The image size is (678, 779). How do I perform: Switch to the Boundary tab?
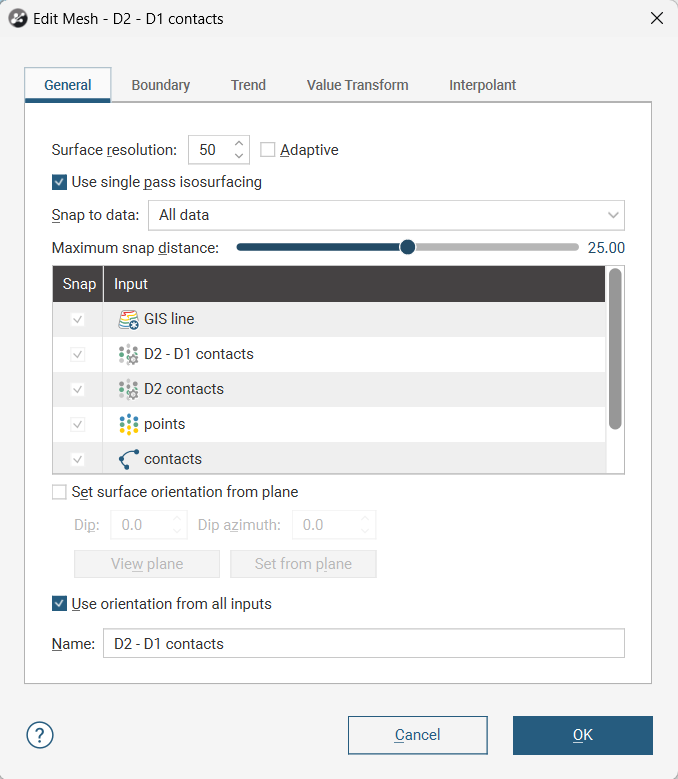tap(160, 85)
